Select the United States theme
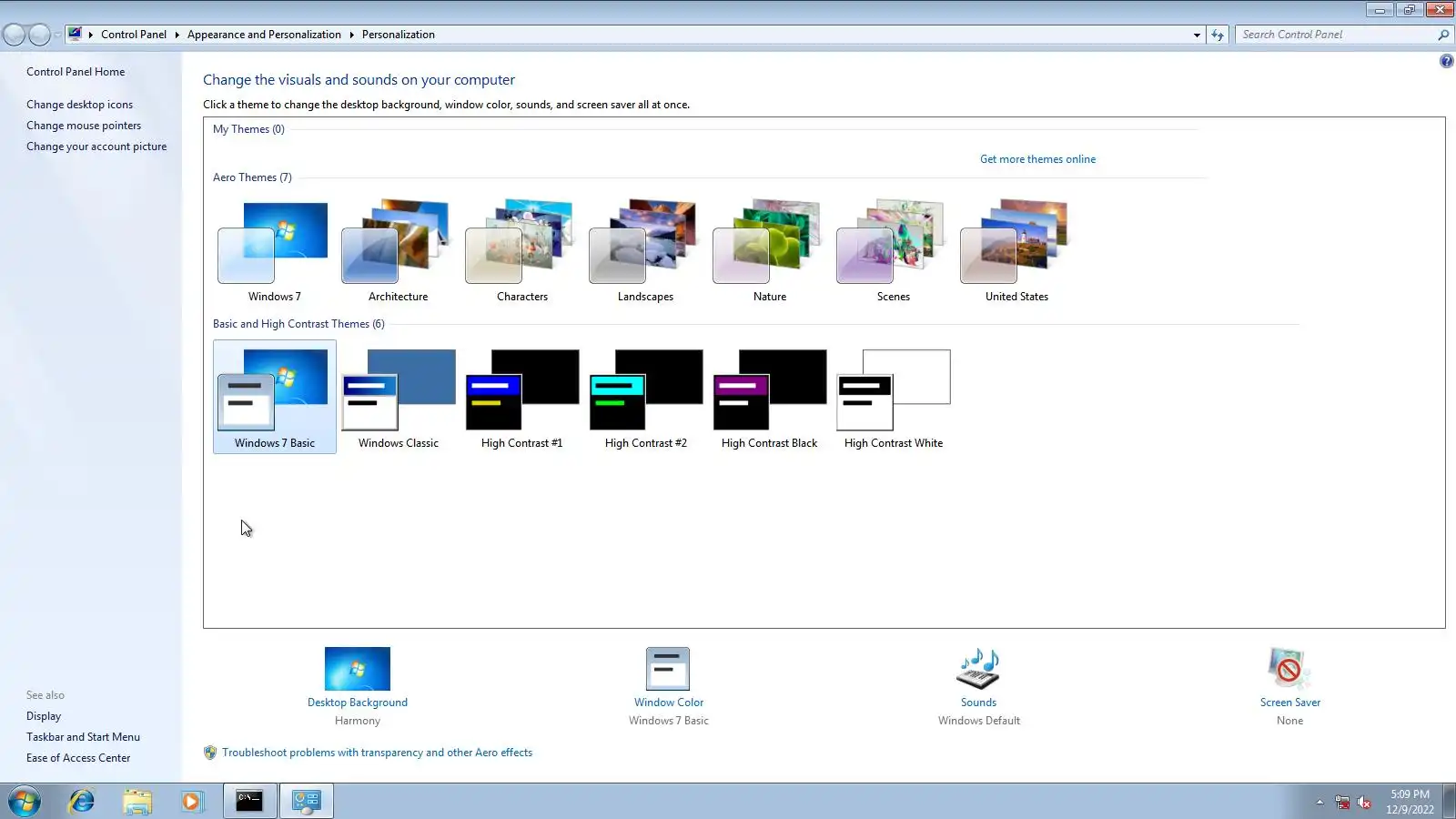Image resolution: width=1456 pixels, height=819 pixels. point(1016,250)
